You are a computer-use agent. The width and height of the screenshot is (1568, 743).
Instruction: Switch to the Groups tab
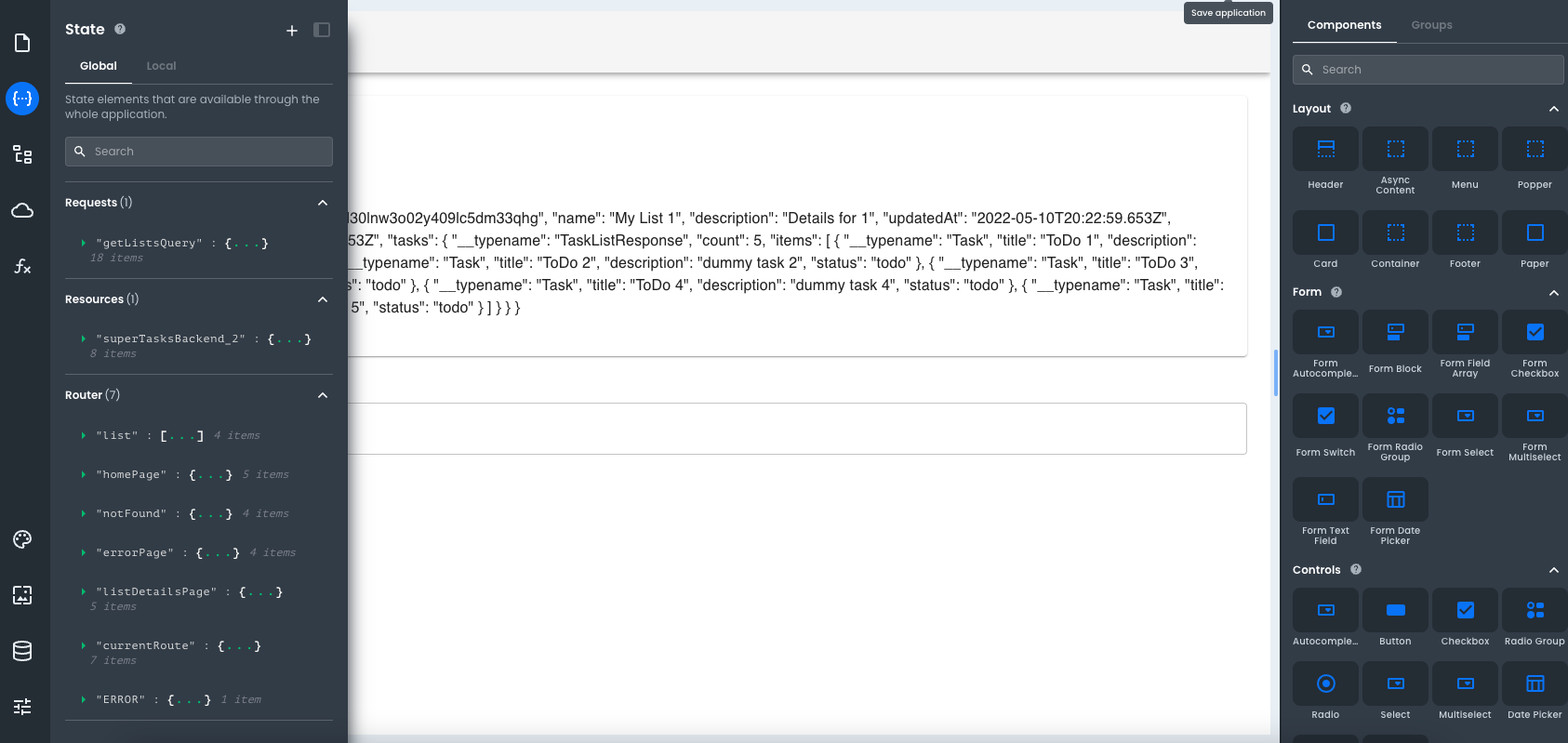pyautogui.click(x=1431, y=25)
